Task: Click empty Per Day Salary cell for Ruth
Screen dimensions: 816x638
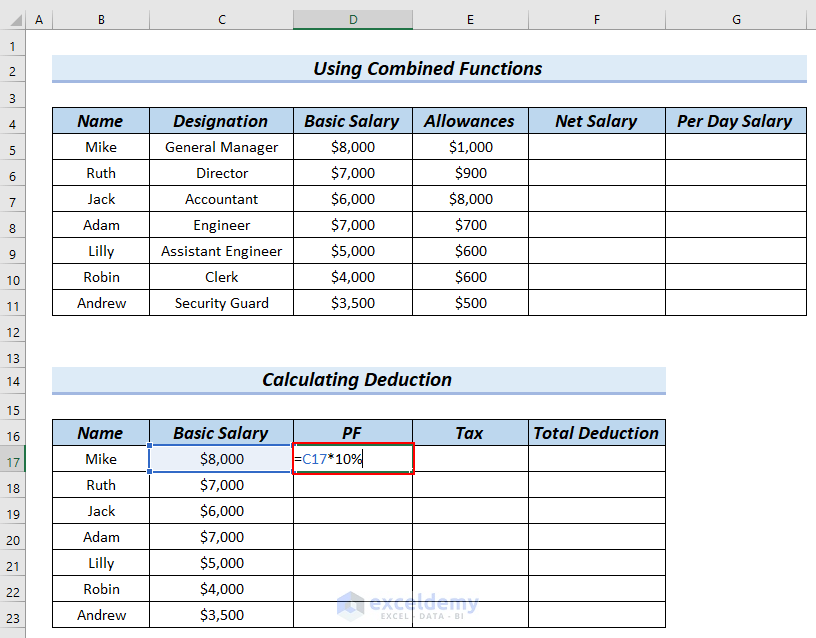Action: [736, 173]
